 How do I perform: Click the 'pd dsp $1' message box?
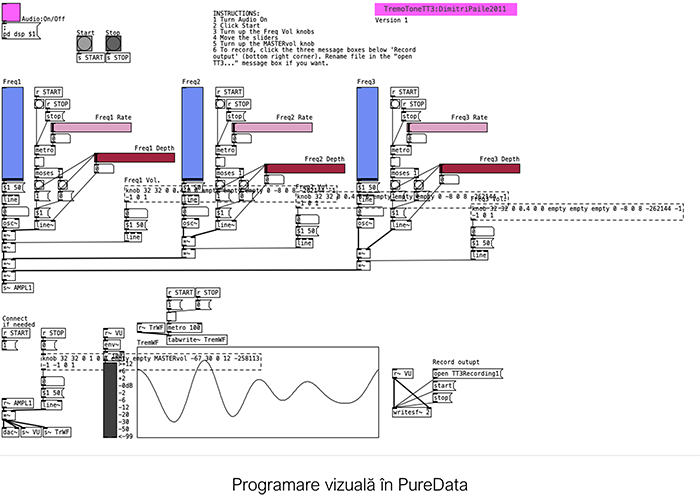coord(21,34)
